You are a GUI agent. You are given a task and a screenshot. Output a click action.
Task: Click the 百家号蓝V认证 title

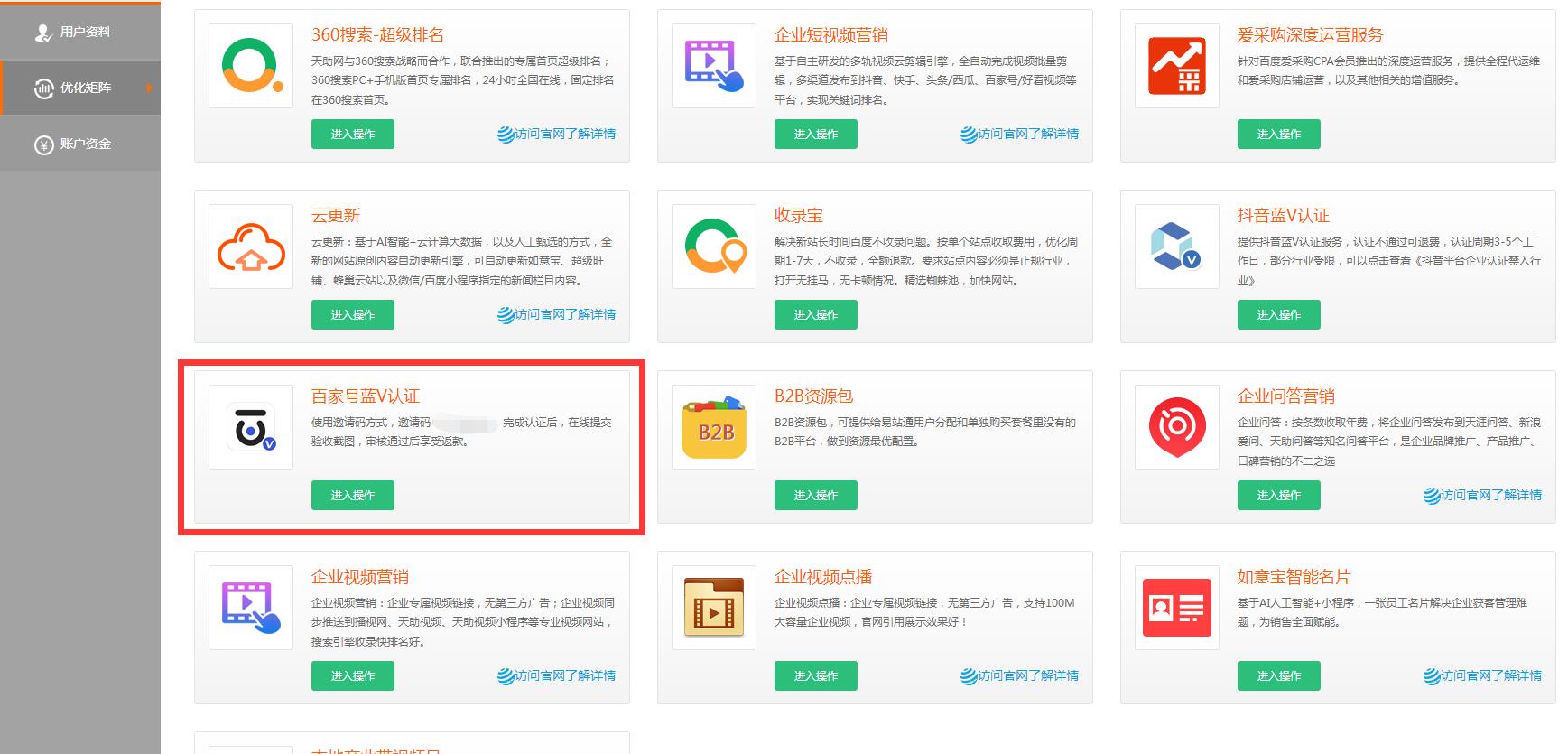366,396
